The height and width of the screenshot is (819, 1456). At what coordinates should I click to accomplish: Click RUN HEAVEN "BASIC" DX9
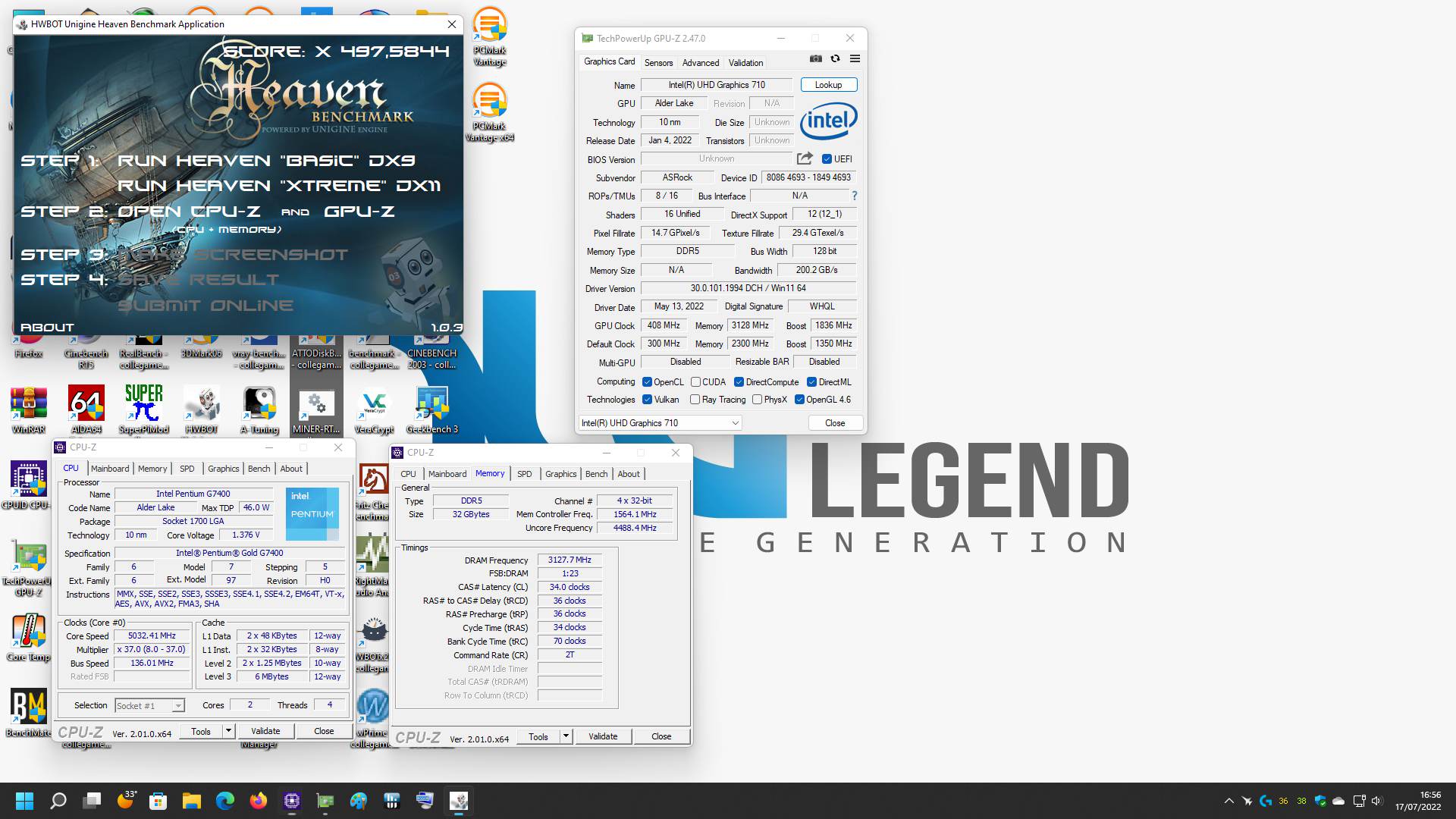click(266, 161)
